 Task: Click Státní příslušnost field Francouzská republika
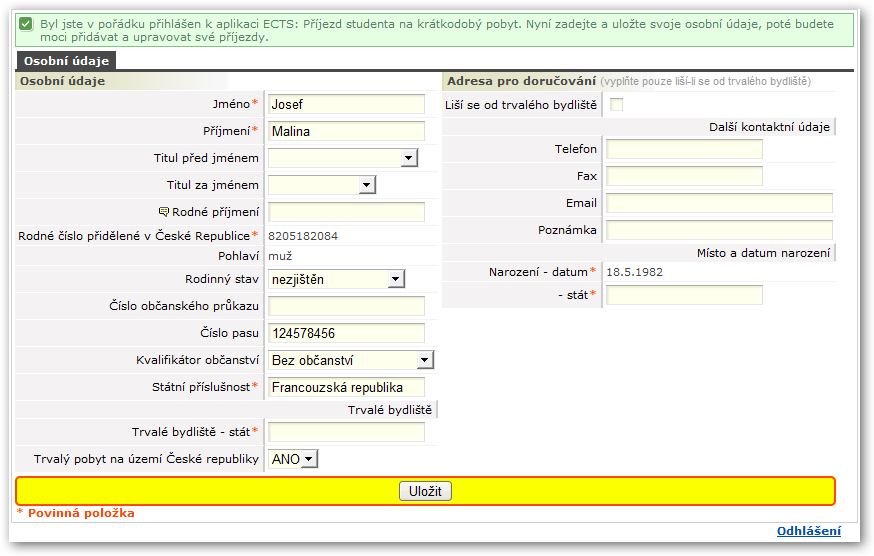point(346,387)
